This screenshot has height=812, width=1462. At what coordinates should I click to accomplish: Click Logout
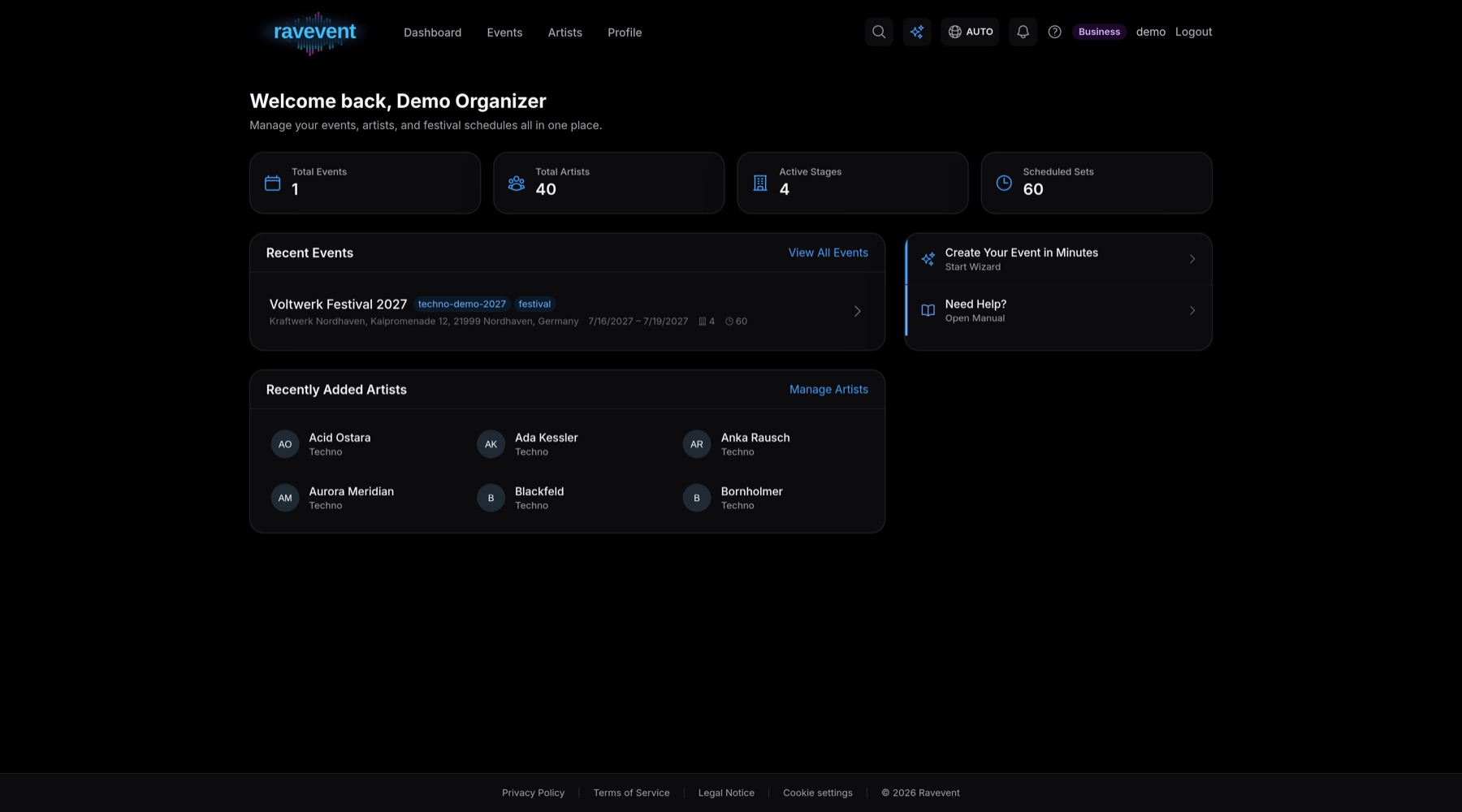1193,32
